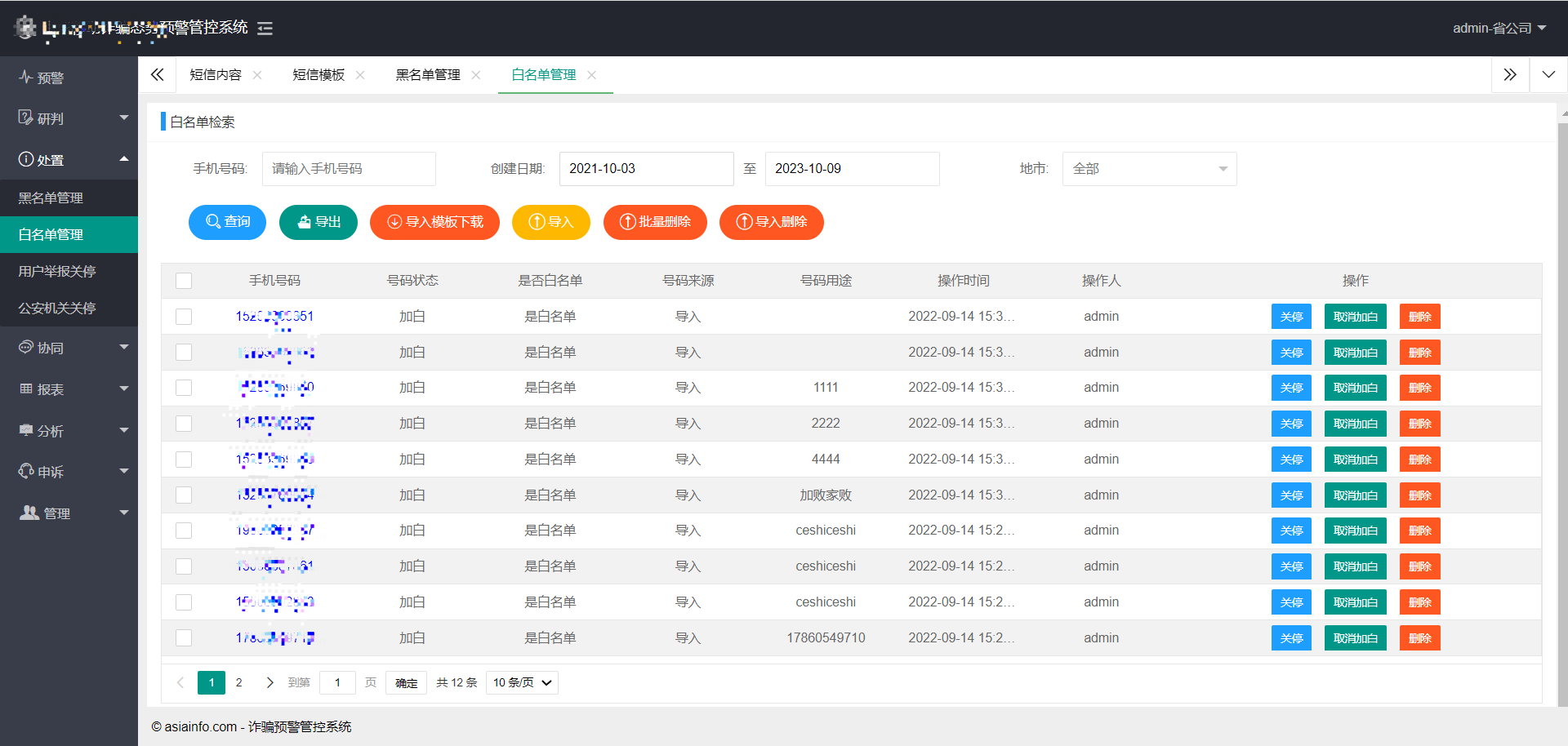Go to page 2 of results
The image size is (1568, 746).
tap(238, 682)
